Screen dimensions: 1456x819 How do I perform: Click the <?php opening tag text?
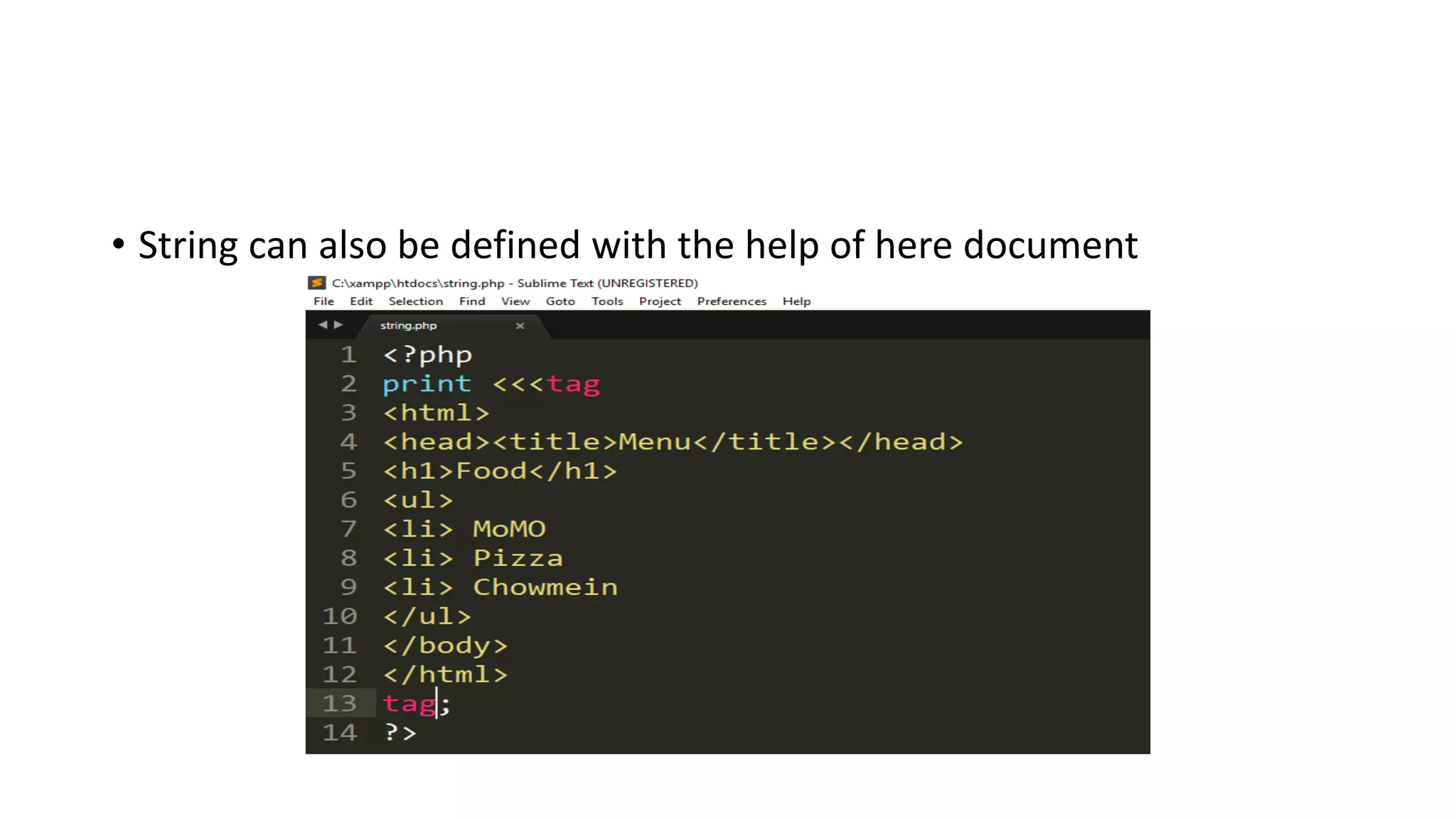tap(427, 355)
